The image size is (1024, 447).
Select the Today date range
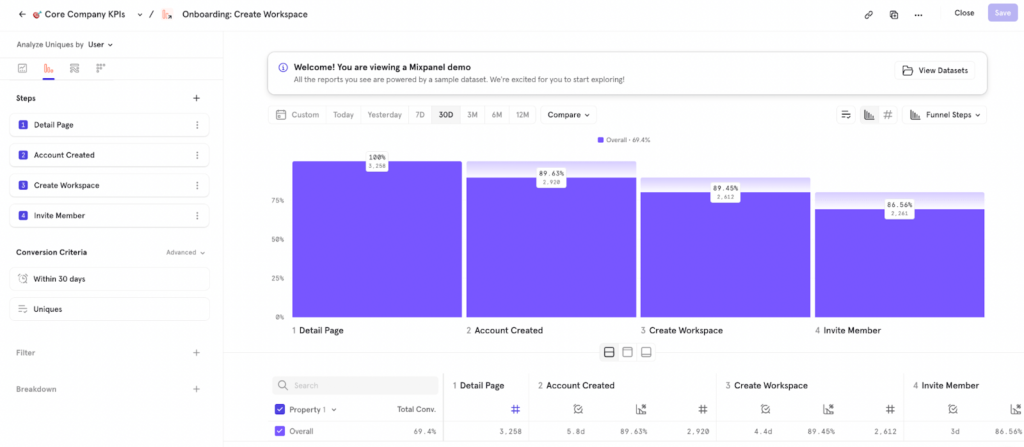click(343, 115)
